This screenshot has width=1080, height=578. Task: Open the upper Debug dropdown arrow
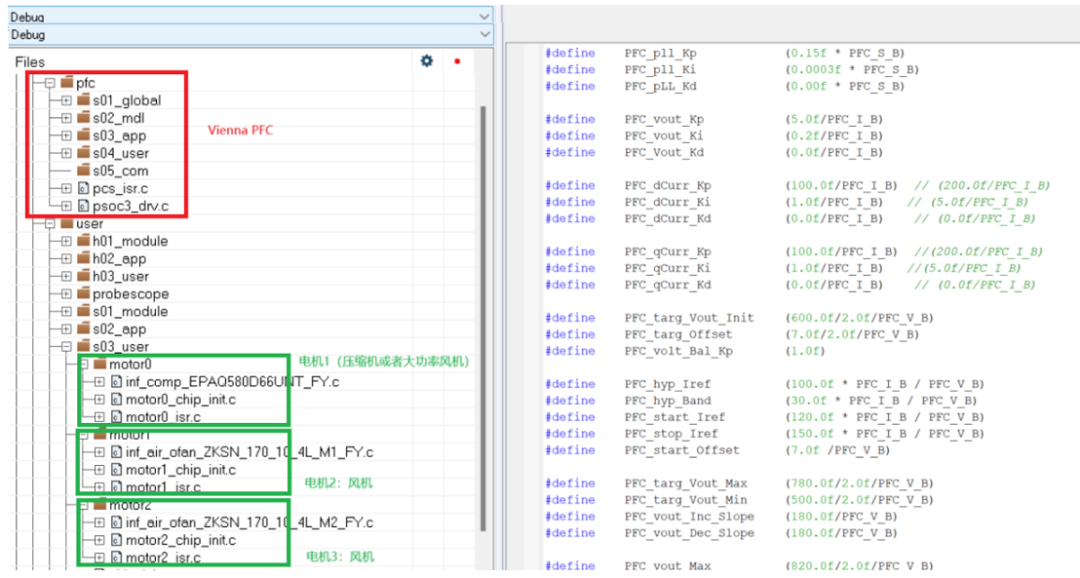click(485, 16)
